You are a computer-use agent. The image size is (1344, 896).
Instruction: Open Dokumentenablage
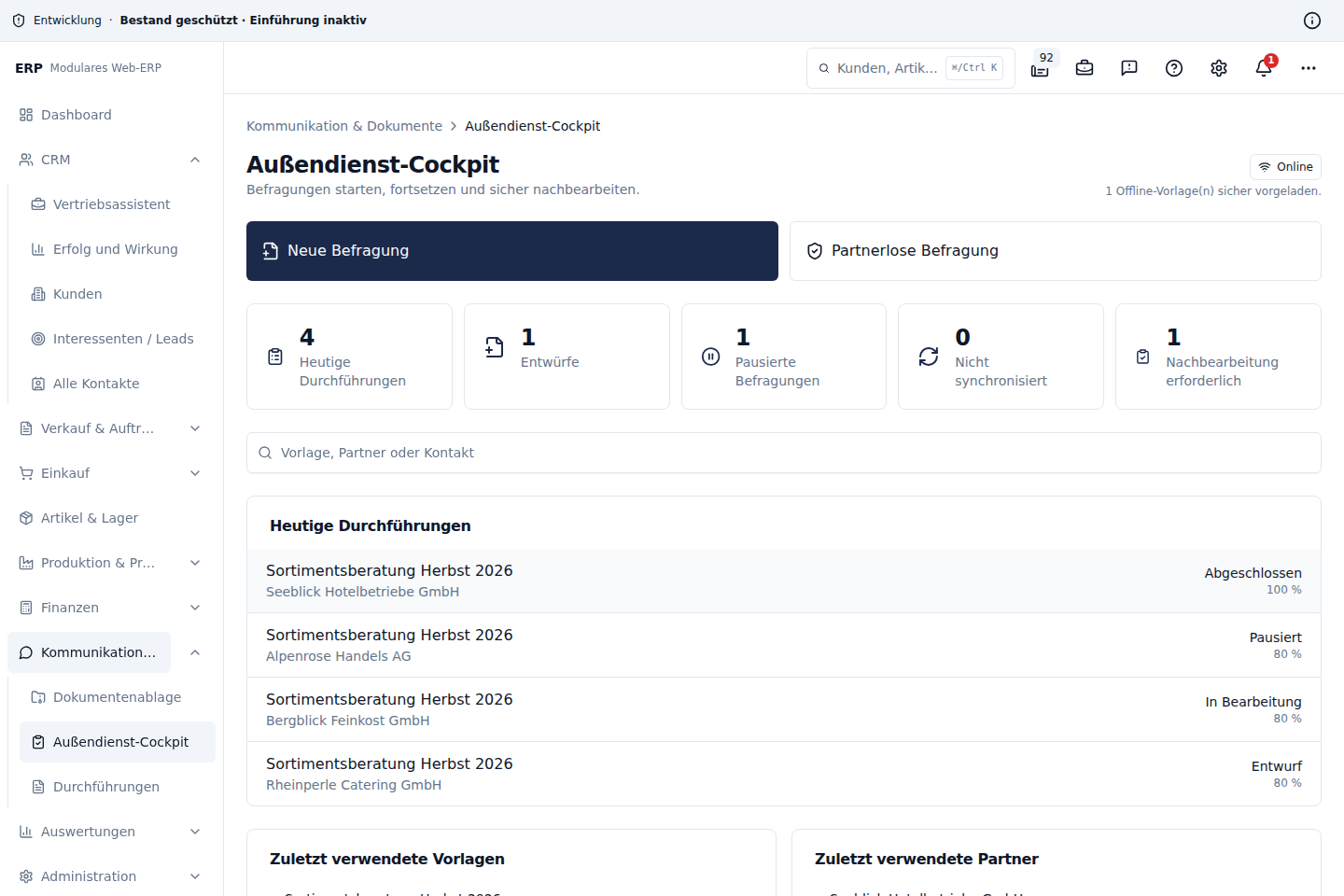click(118, 697)
